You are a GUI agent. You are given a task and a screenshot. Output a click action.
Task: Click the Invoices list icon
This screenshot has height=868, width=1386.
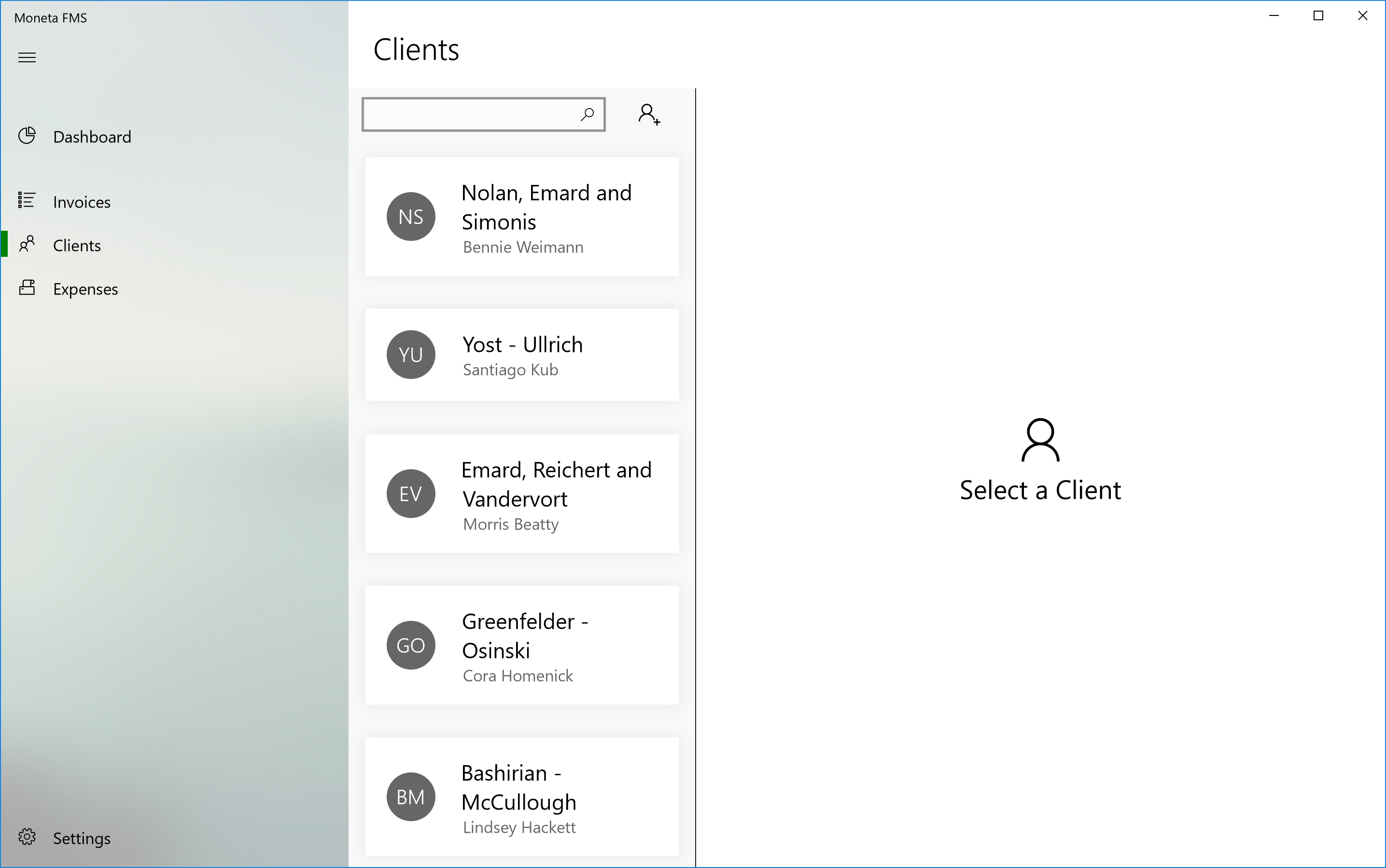click(x=27, y=200)
